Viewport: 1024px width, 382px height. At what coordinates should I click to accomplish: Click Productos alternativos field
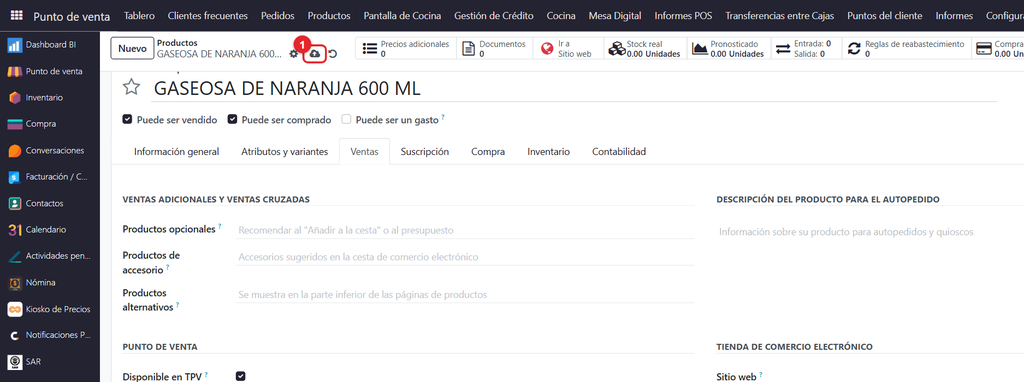pyautogui.click(x=465, y=295)
